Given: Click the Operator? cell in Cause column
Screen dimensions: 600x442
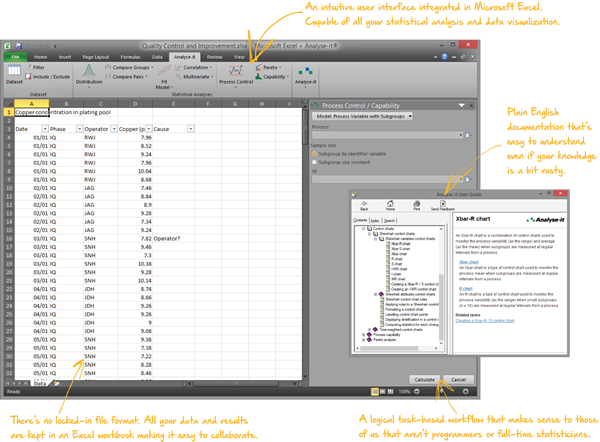Looking at the screenshot, I should pos(173,238).
